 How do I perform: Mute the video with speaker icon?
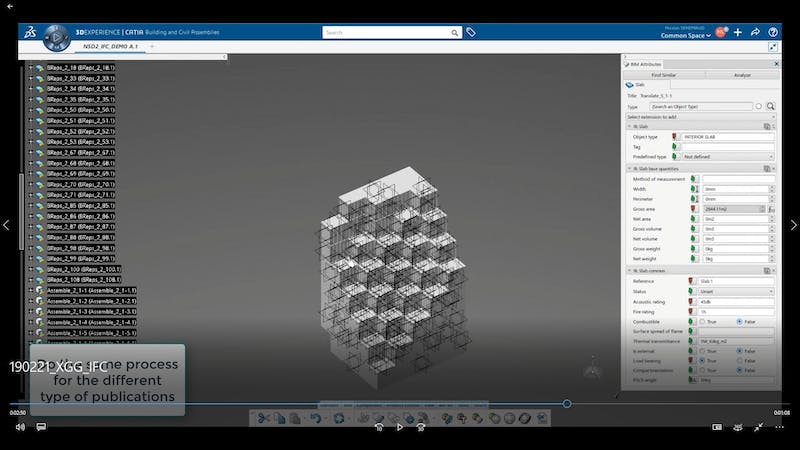coord(20,427)
